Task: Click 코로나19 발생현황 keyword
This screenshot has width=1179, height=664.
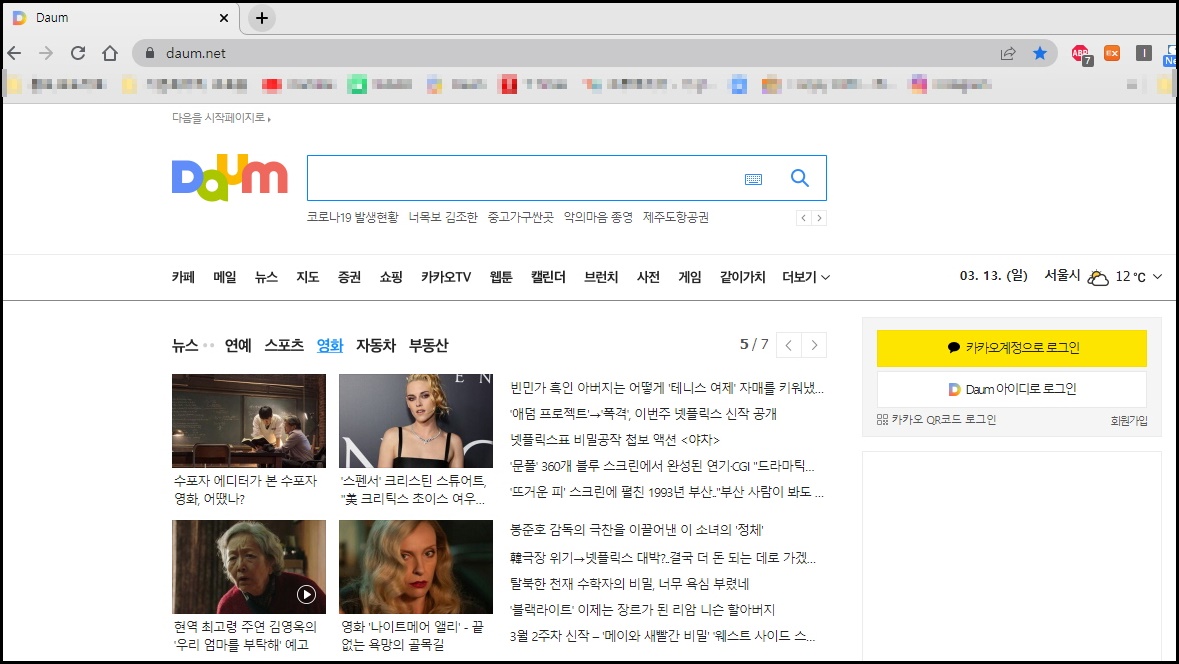Action: (352, 217)
